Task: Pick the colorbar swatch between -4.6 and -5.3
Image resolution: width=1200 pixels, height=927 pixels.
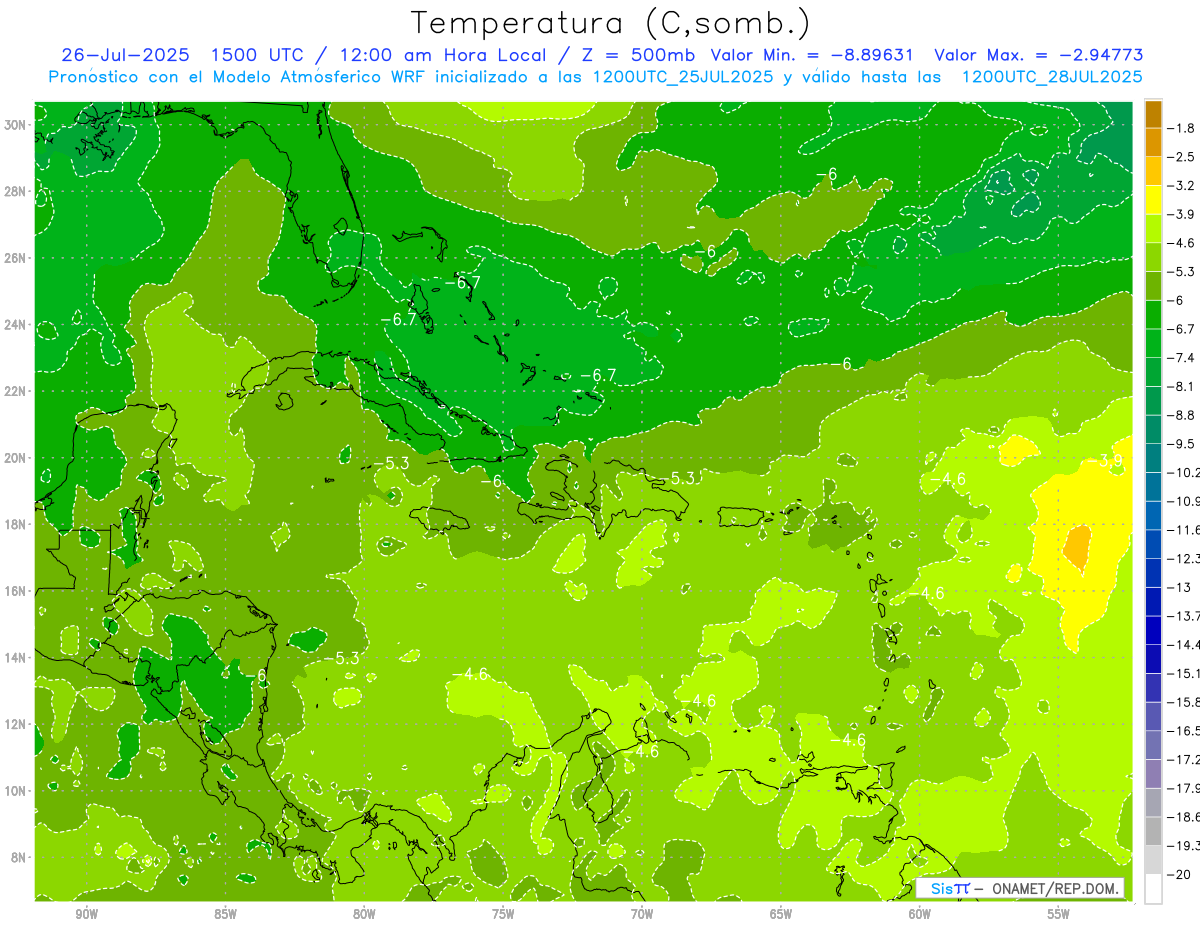Action: point(1153,257)
